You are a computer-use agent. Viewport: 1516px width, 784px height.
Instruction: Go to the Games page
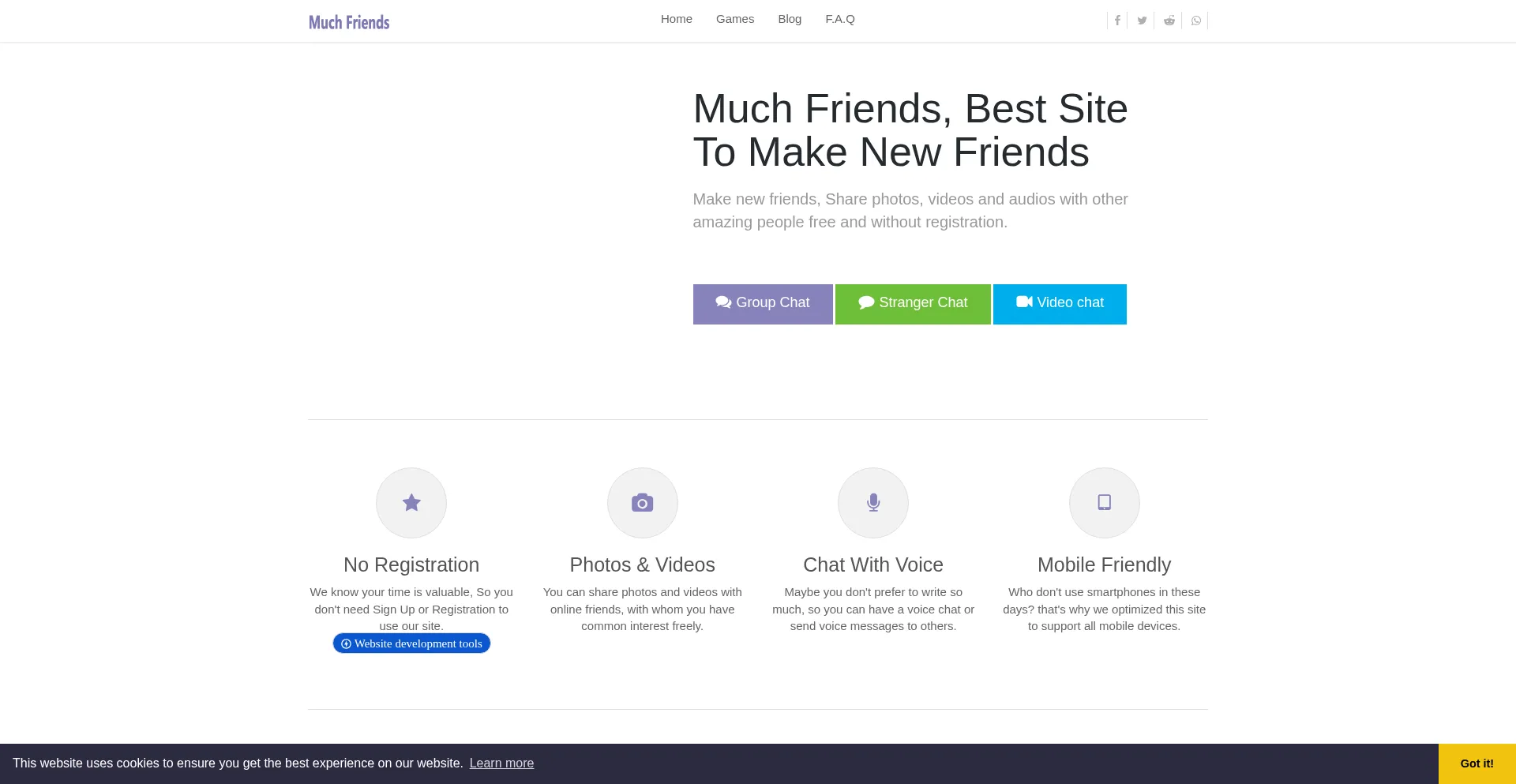point(735,19)
